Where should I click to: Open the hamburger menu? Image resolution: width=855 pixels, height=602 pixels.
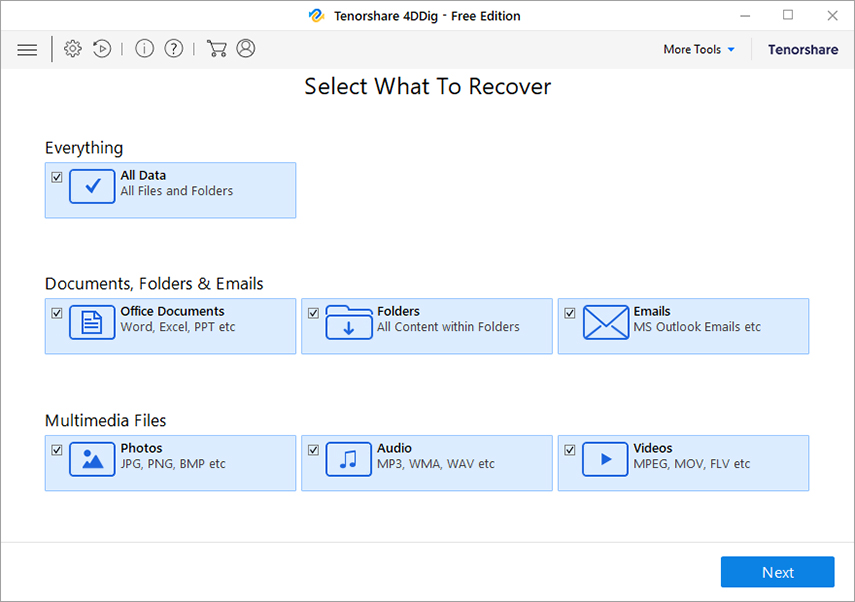pyautogui.click(x=27, y=48)
